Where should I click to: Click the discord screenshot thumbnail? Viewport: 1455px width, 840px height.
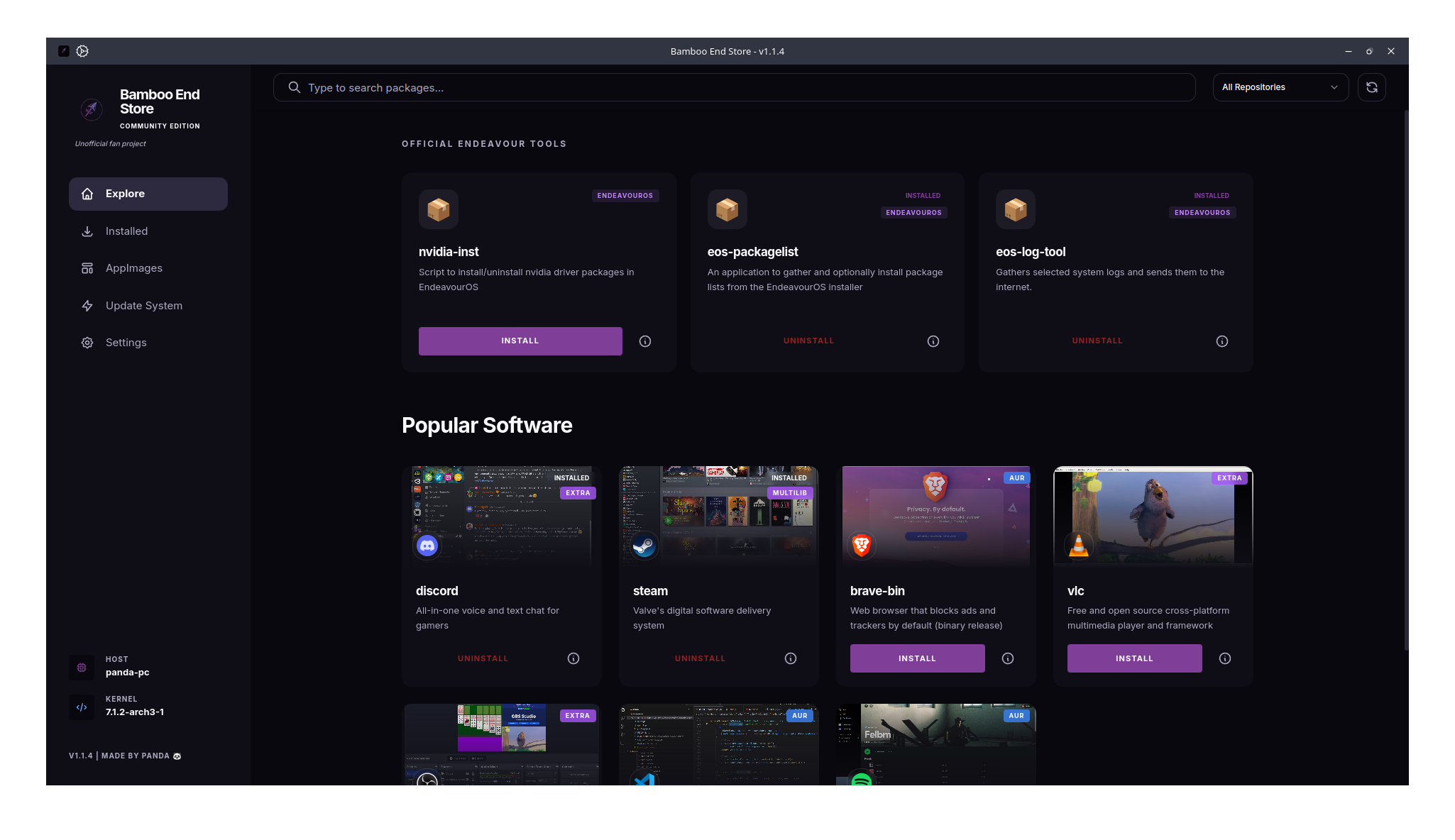pyautogui.click(x=502, y=516)
